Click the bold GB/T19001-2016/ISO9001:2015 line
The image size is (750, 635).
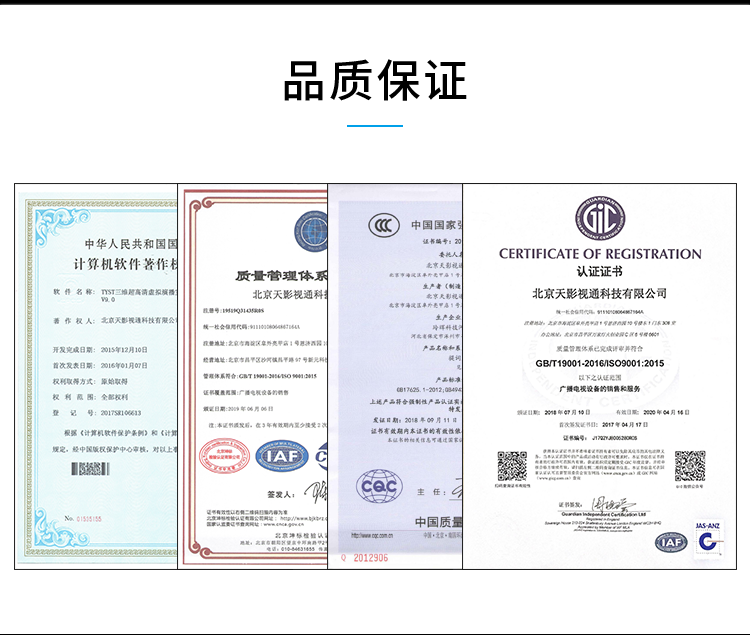600,363
